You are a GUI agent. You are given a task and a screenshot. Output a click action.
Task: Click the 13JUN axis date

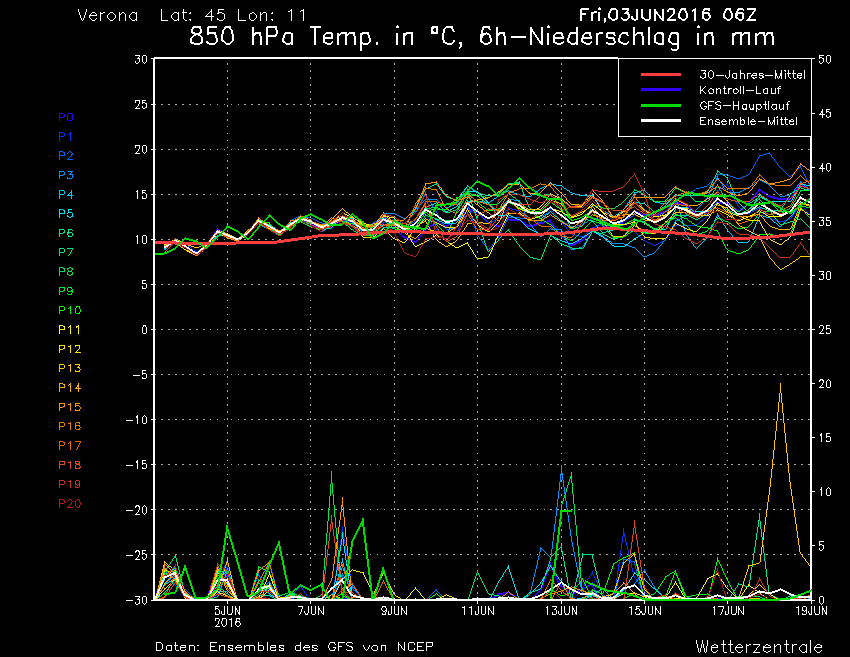tap(561, 611)
